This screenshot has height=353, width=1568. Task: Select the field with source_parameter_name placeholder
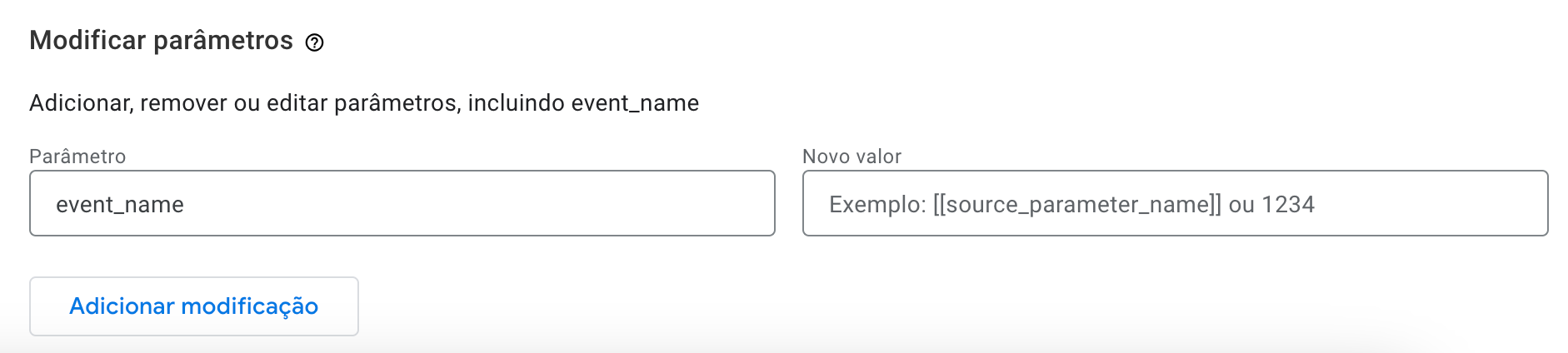click(1175, 204)
